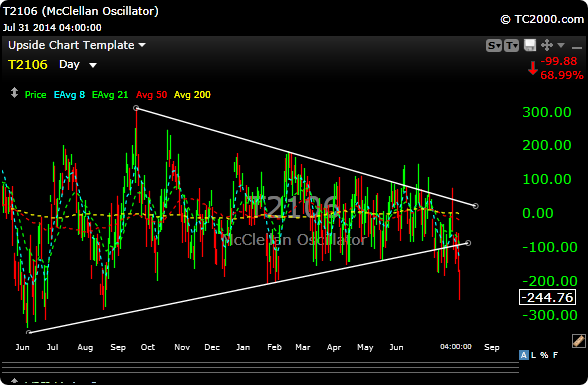
Task: Click the T2106 symbol label
Action: point(28,64)
